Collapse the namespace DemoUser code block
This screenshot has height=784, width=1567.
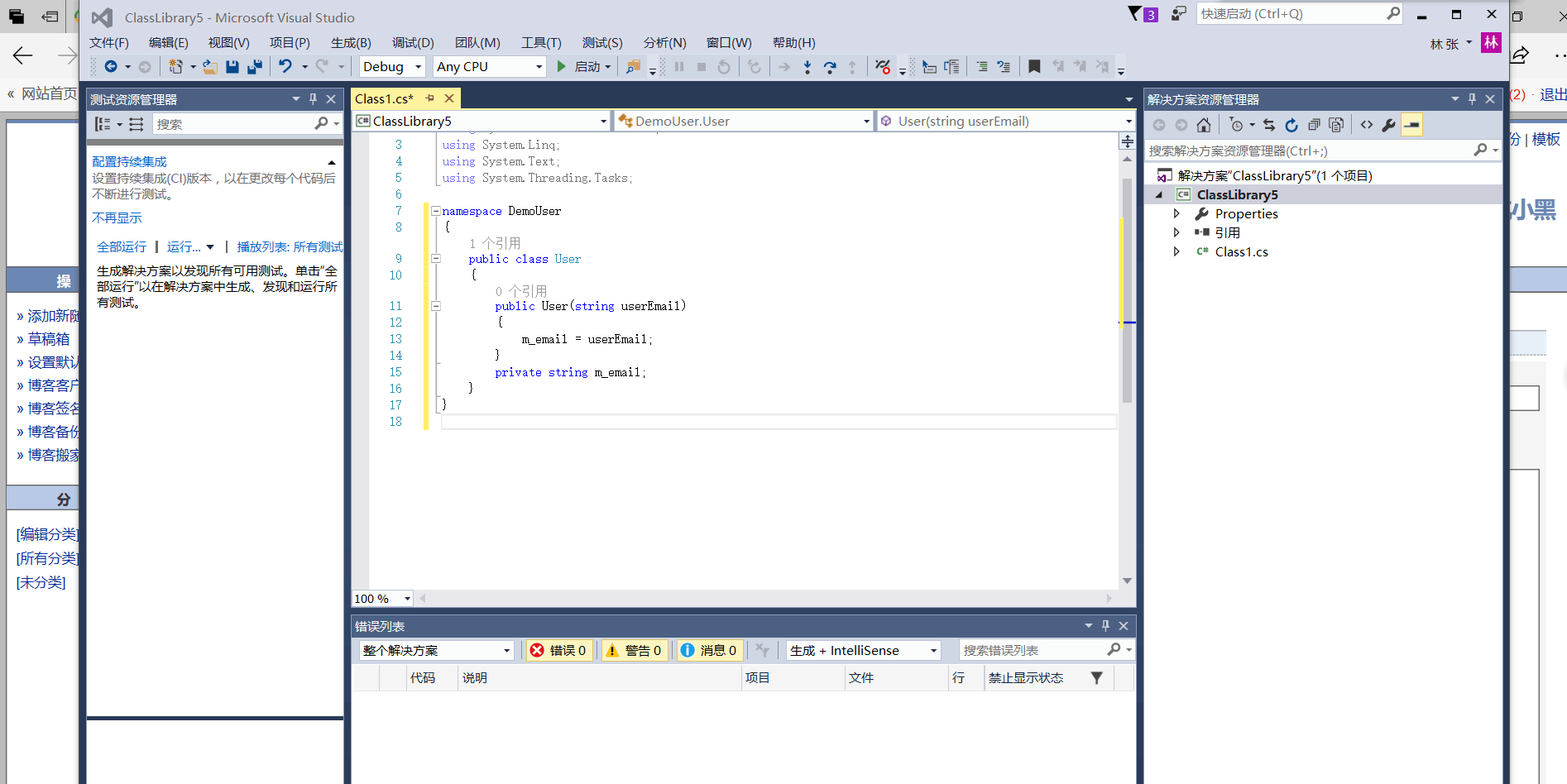pyautogui.click(x=435, y=211)
